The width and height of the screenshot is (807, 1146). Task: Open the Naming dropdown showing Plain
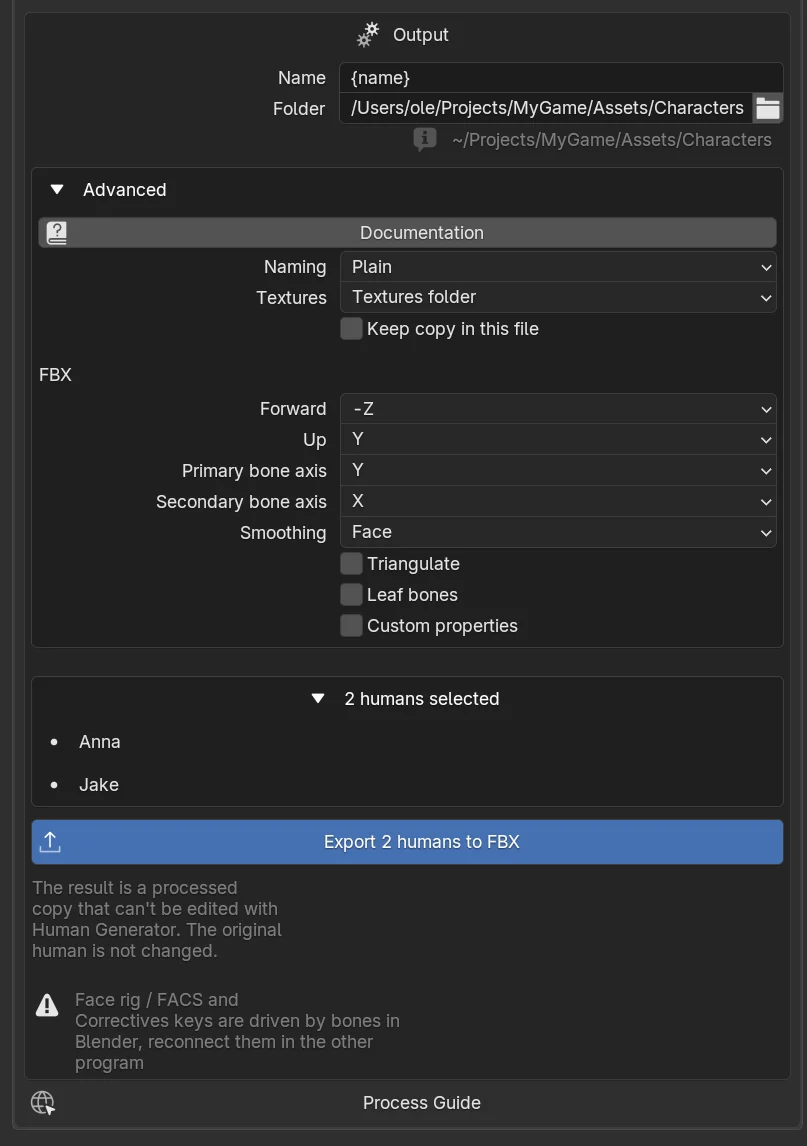tap(558, 267)
